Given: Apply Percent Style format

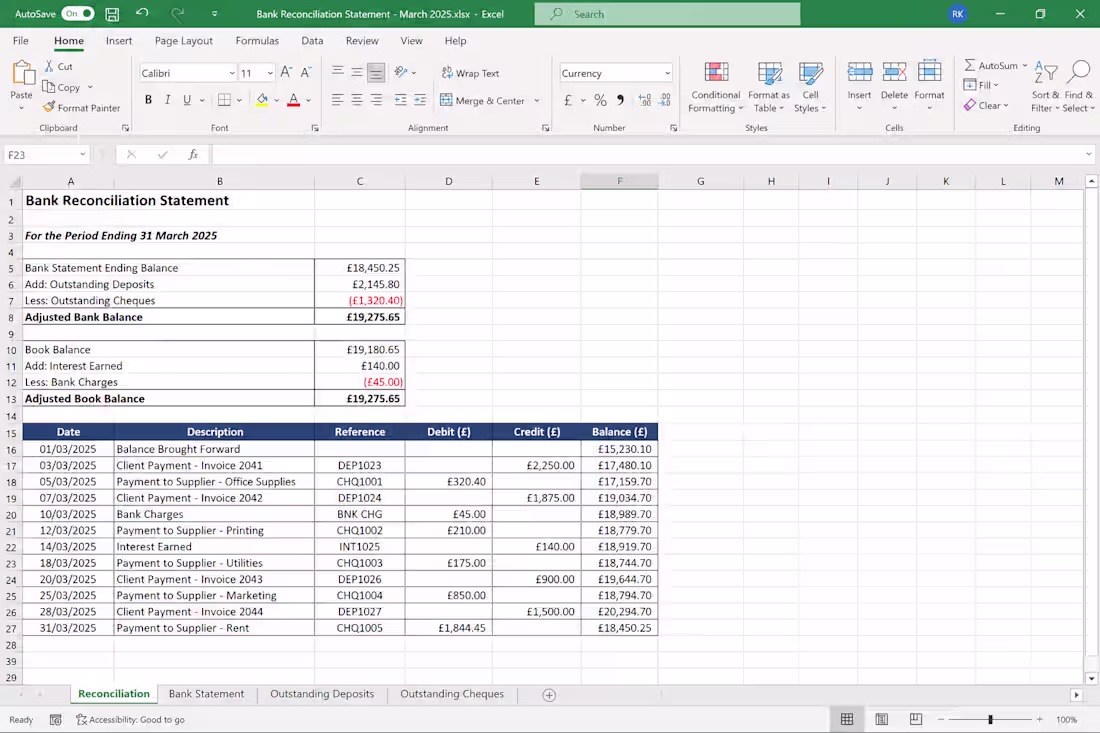Looking at the screenshot, I should point(601,100).
